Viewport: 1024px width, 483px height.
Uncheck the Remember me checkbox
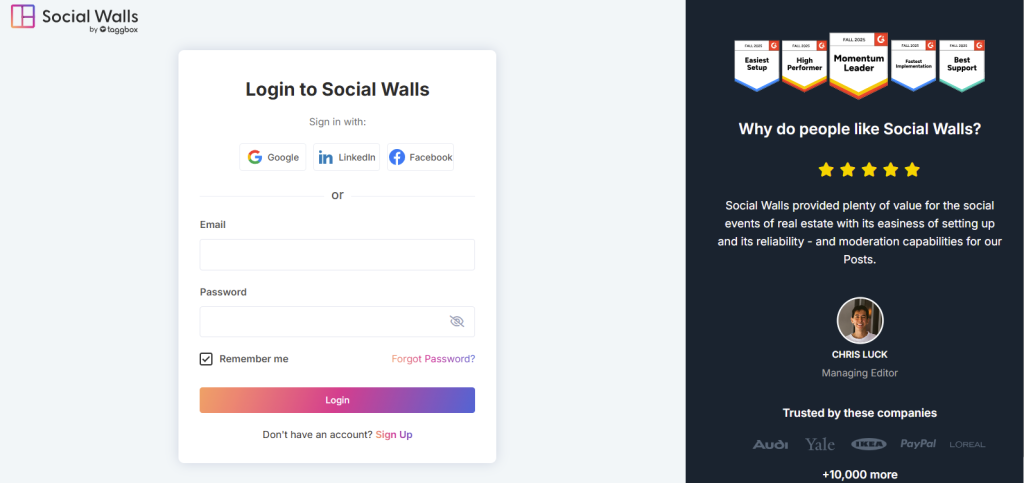point(206,359)
